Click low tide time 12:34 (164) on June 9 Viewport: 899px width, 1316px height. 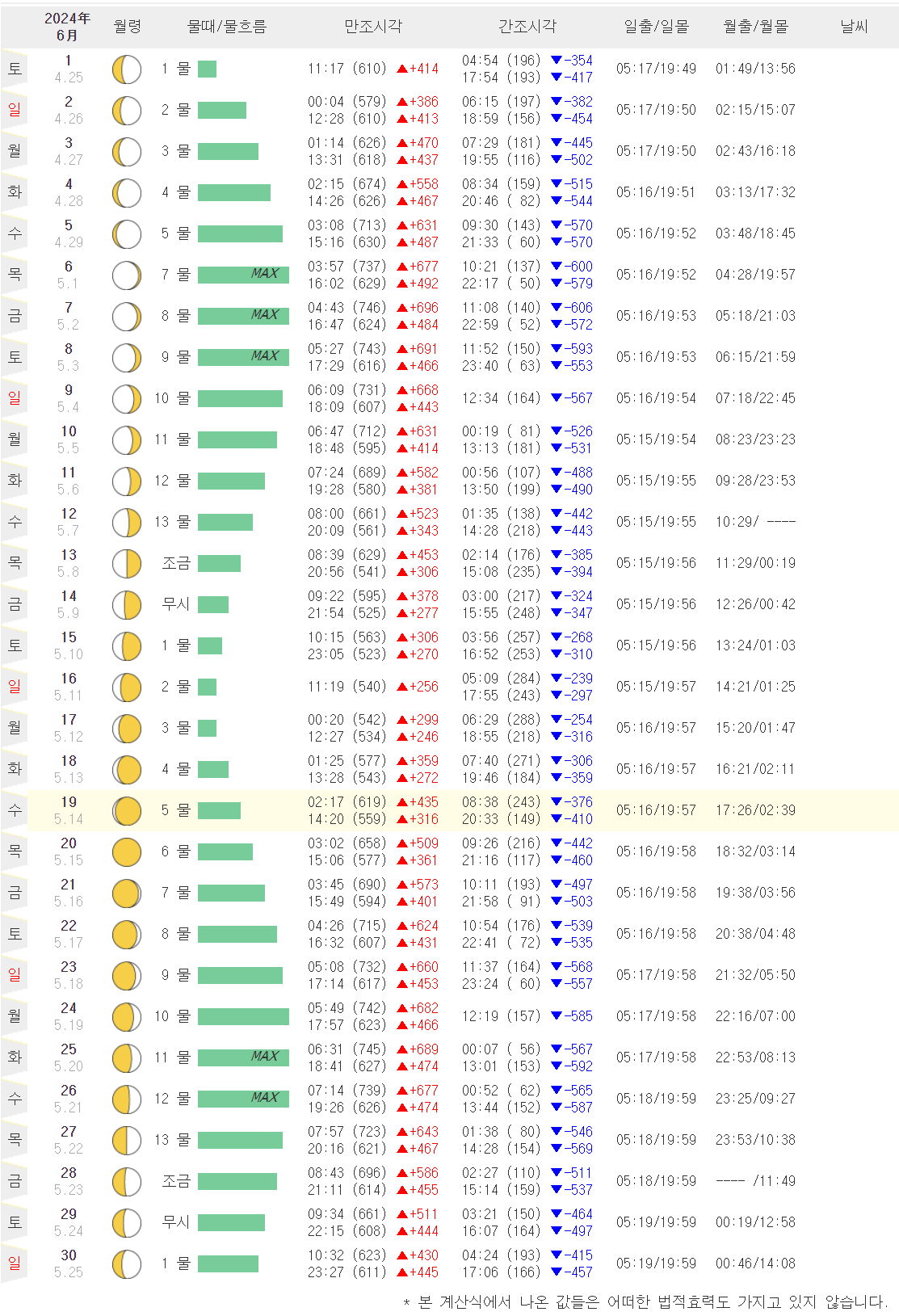pos(501,398)
